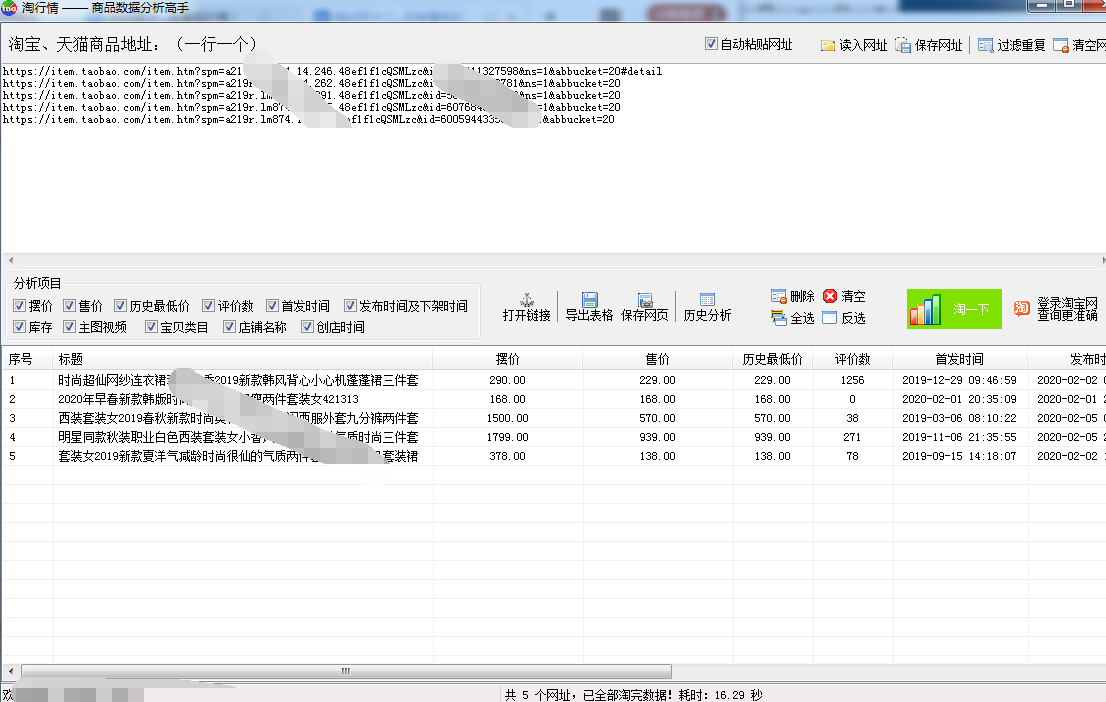
Task: Toggle 宝贝类目 checkbox
Action: pos(151,327)
